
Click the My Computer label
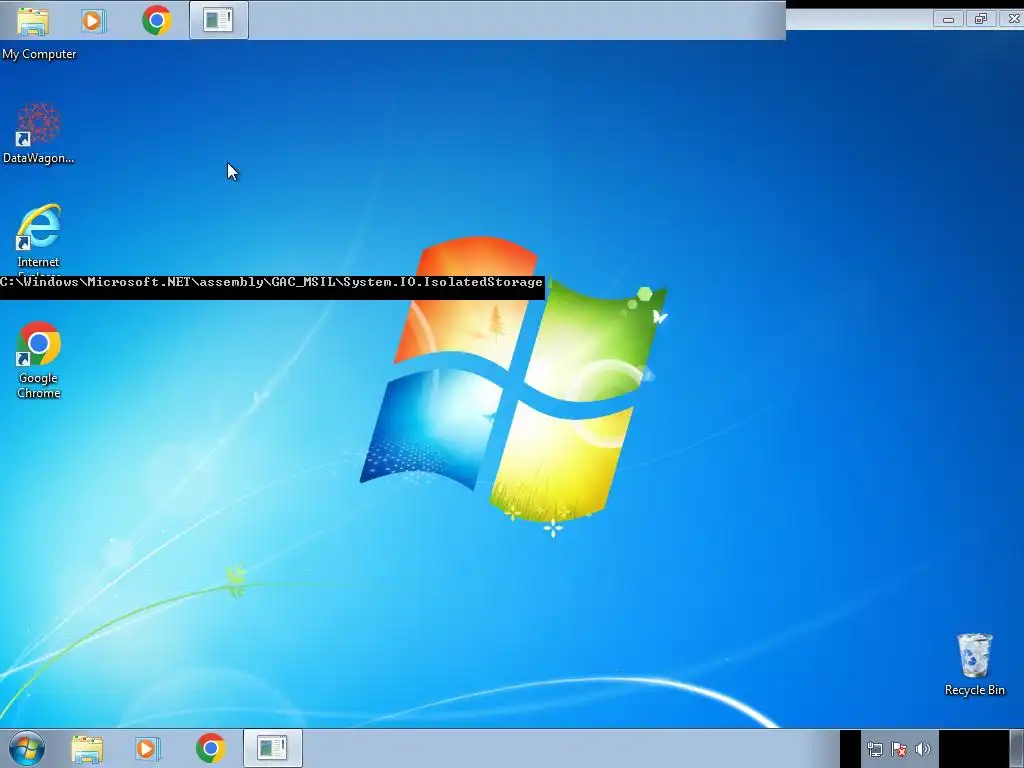coord(39,54)
